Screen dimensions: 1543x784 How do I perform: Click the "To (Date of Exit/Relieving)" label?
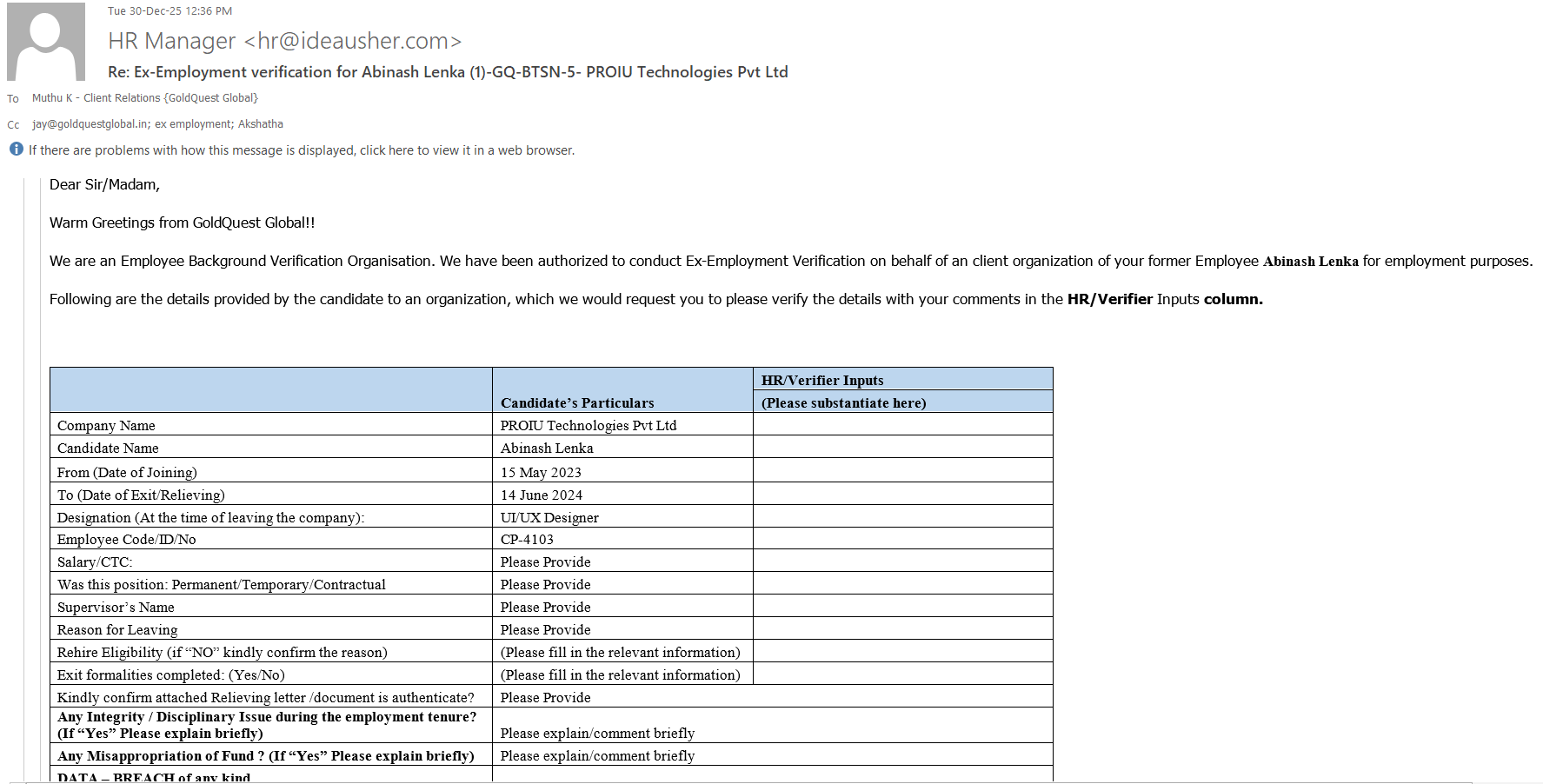coord(141,495)
